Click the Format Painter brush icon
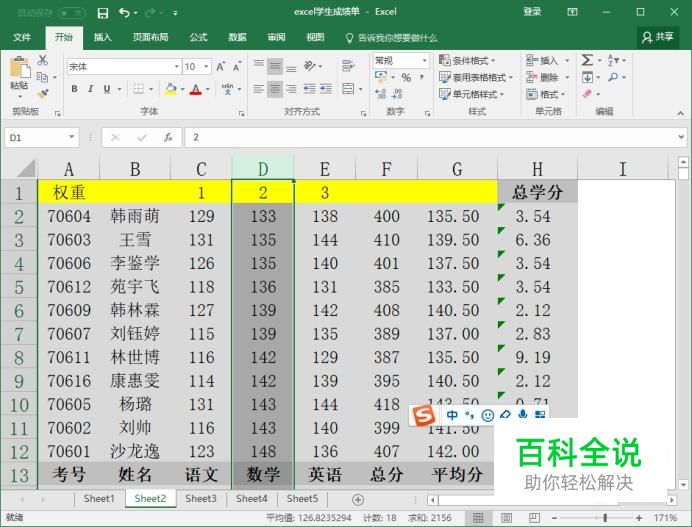This screenshot has height=527, width=692. pos(43,94)
